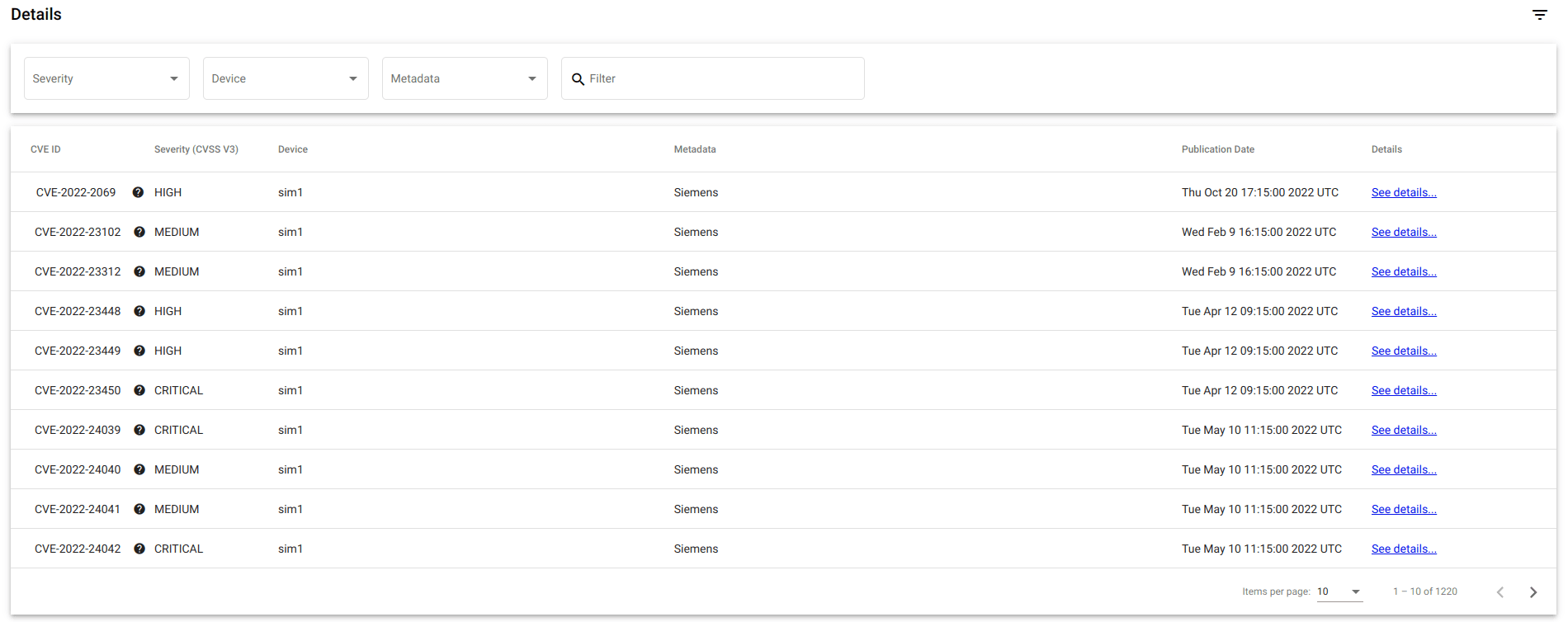
Task: Click help icon next to CVE-2022-2069
Action: point(138,192)
